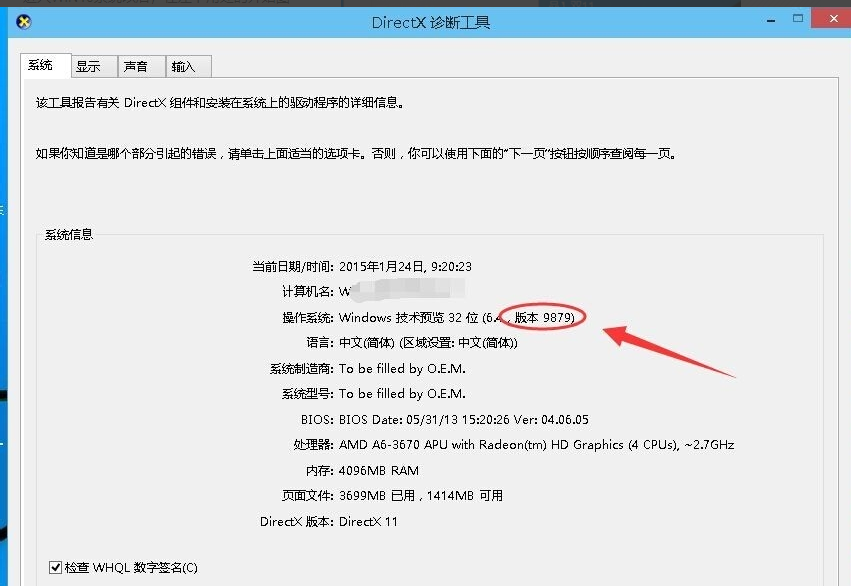Click the minimize icon on the window
The height and width of the screenshot is (586, 851).
(771, 18)
